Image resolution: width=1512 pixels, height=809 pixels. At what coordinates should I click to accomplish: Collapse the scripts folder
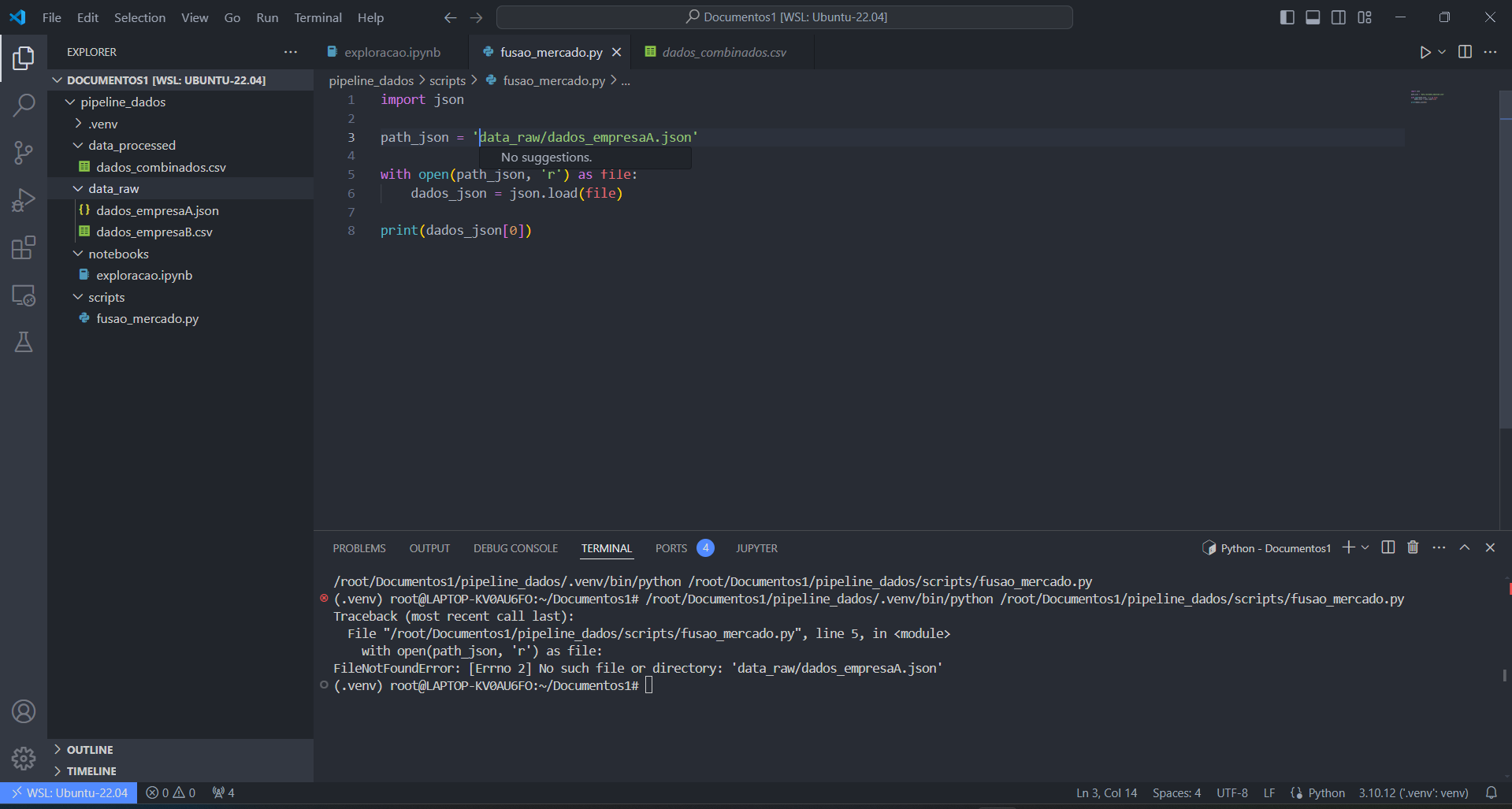pos(78,297)
